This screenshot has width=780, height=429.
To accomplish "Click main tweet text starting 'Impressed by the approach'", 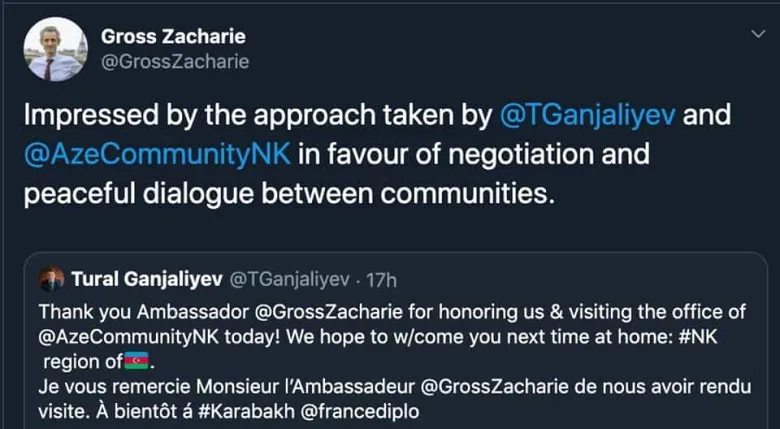I will pyautogui.click(x=250, y=116).
